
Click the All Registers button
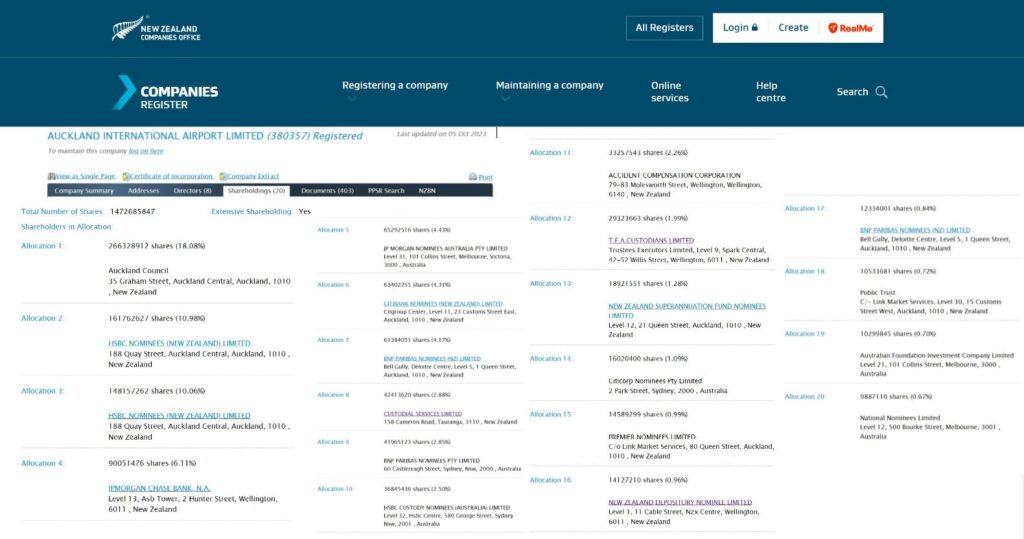(x=664, y=28)
